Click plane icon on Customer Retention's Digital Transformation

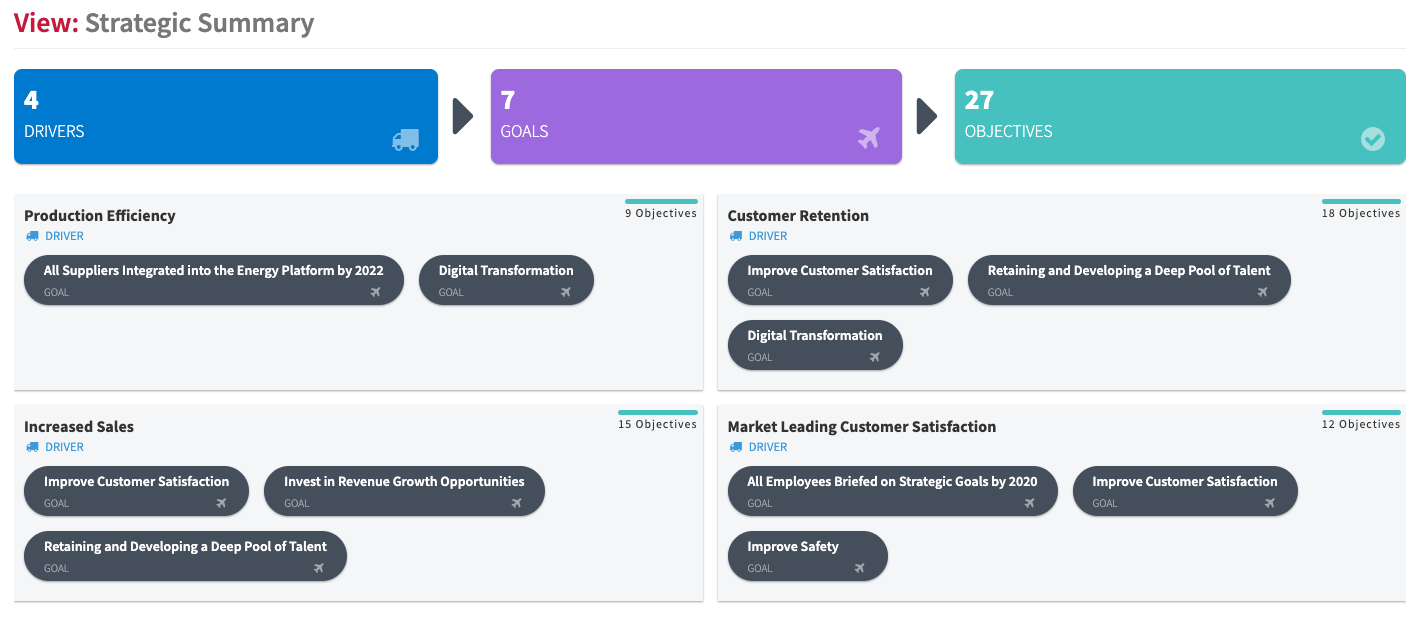coord(875,357)
